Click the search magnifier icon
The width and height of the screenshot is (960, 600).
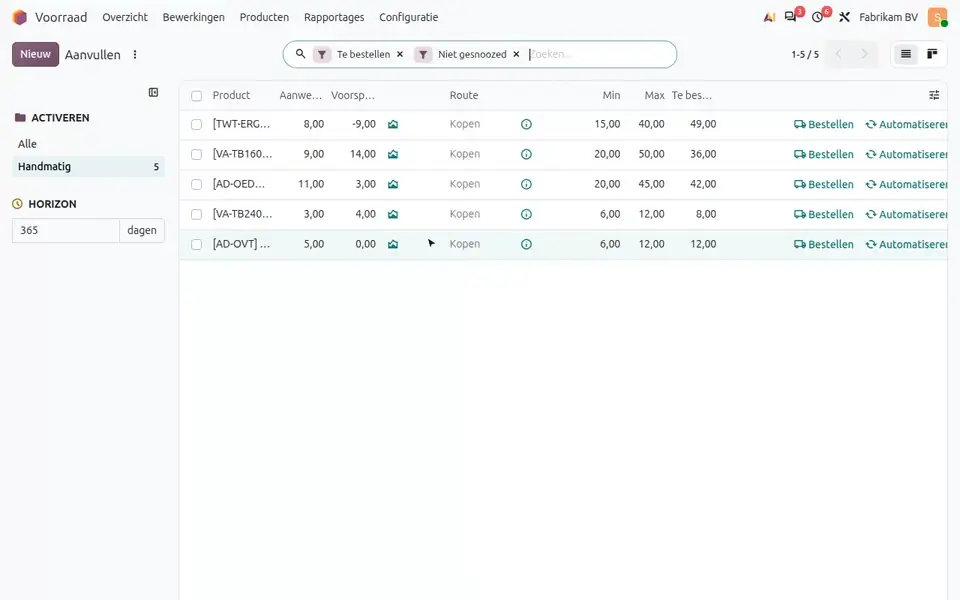click(300, 54)
